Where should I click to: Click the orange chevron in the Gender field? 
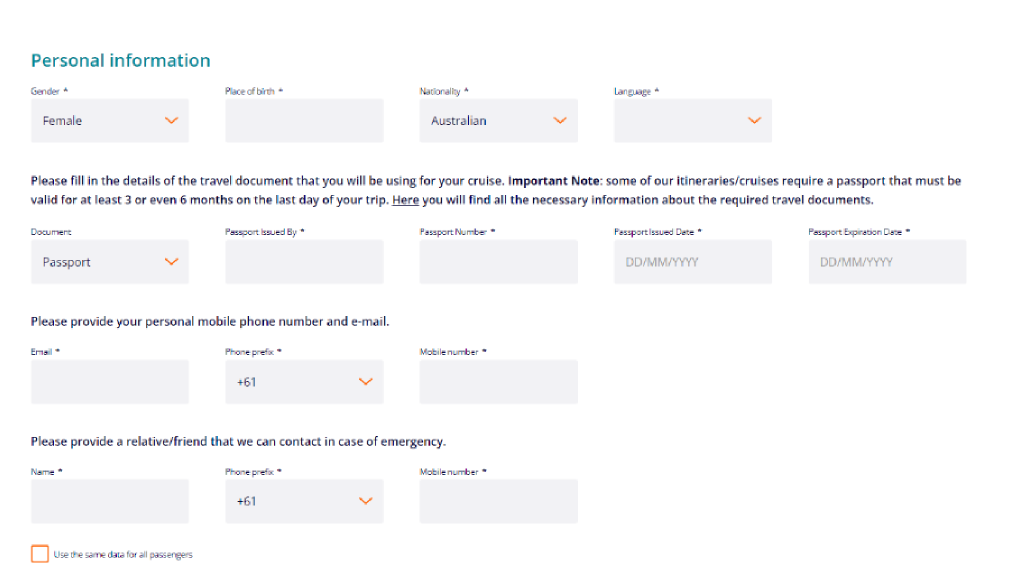171,121
